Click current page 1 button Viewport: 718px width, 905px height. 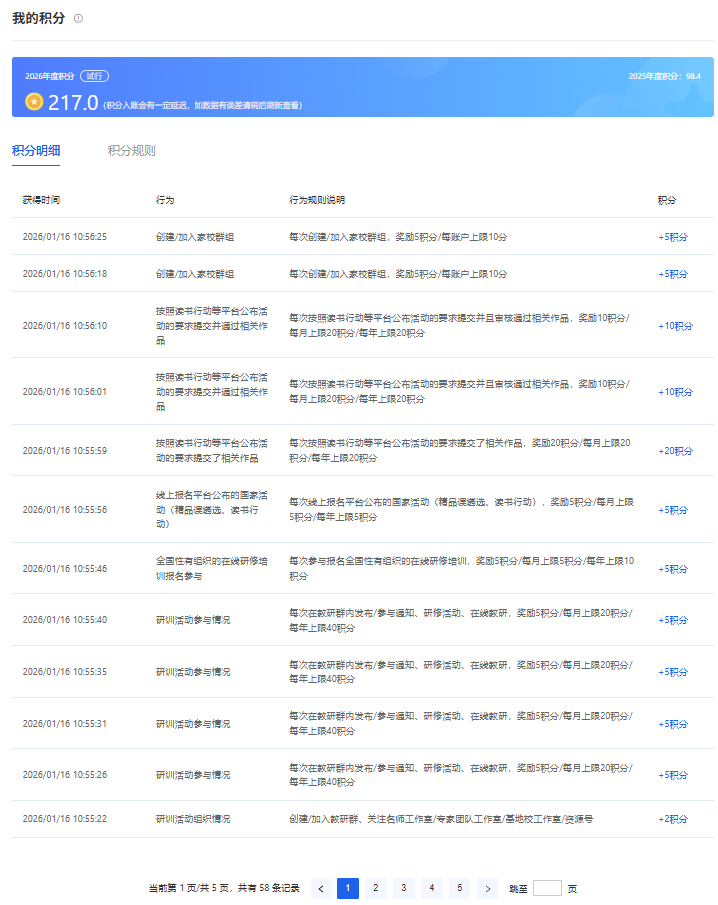point(348,888)
